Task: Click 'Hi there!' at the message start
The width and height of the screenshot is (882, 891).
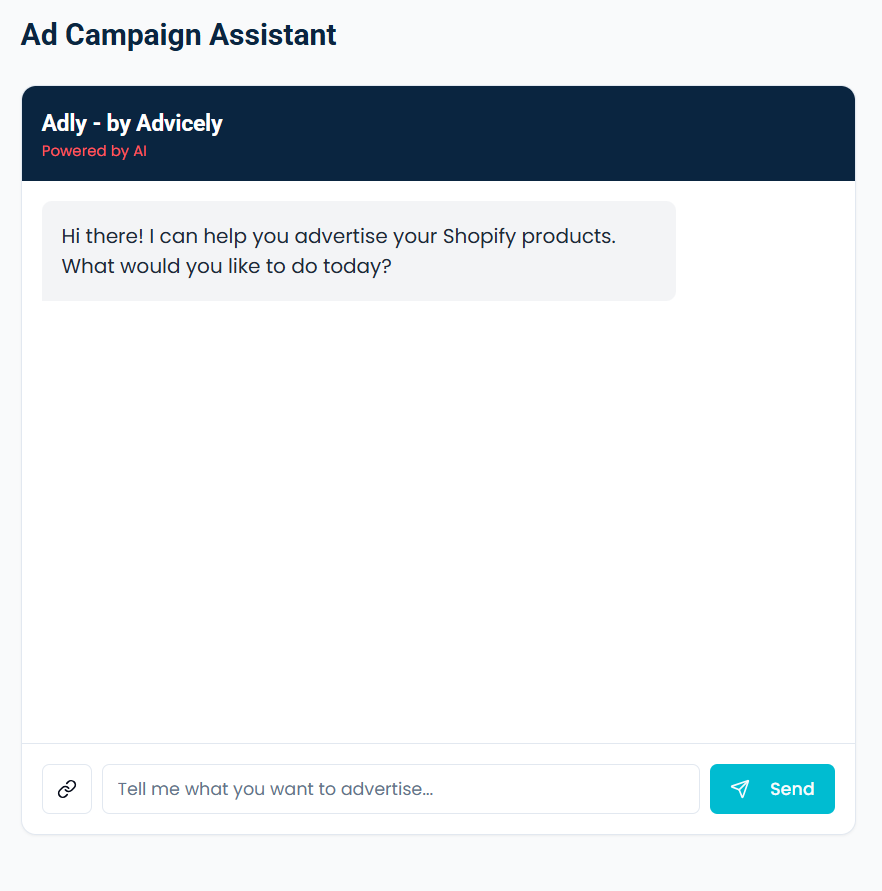Action: point(101,237)
